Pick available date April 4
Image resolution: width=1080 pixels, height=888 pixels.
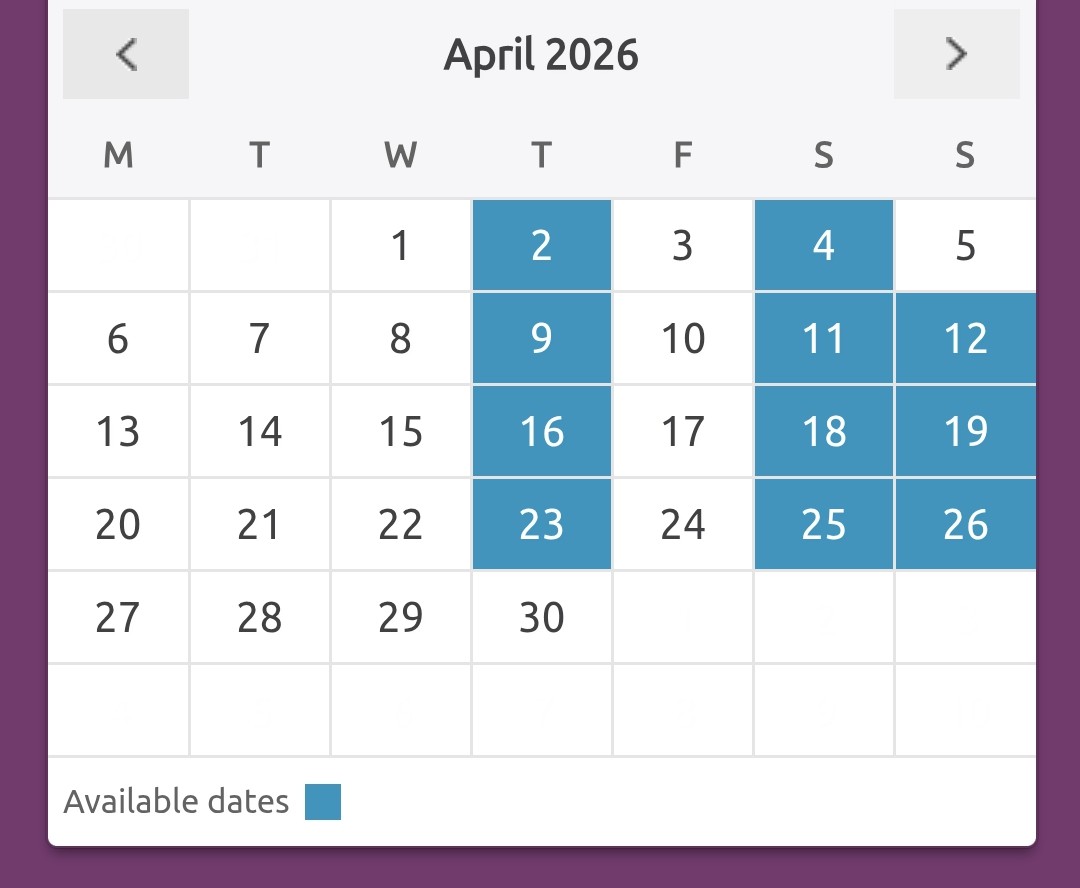point(823,246)
